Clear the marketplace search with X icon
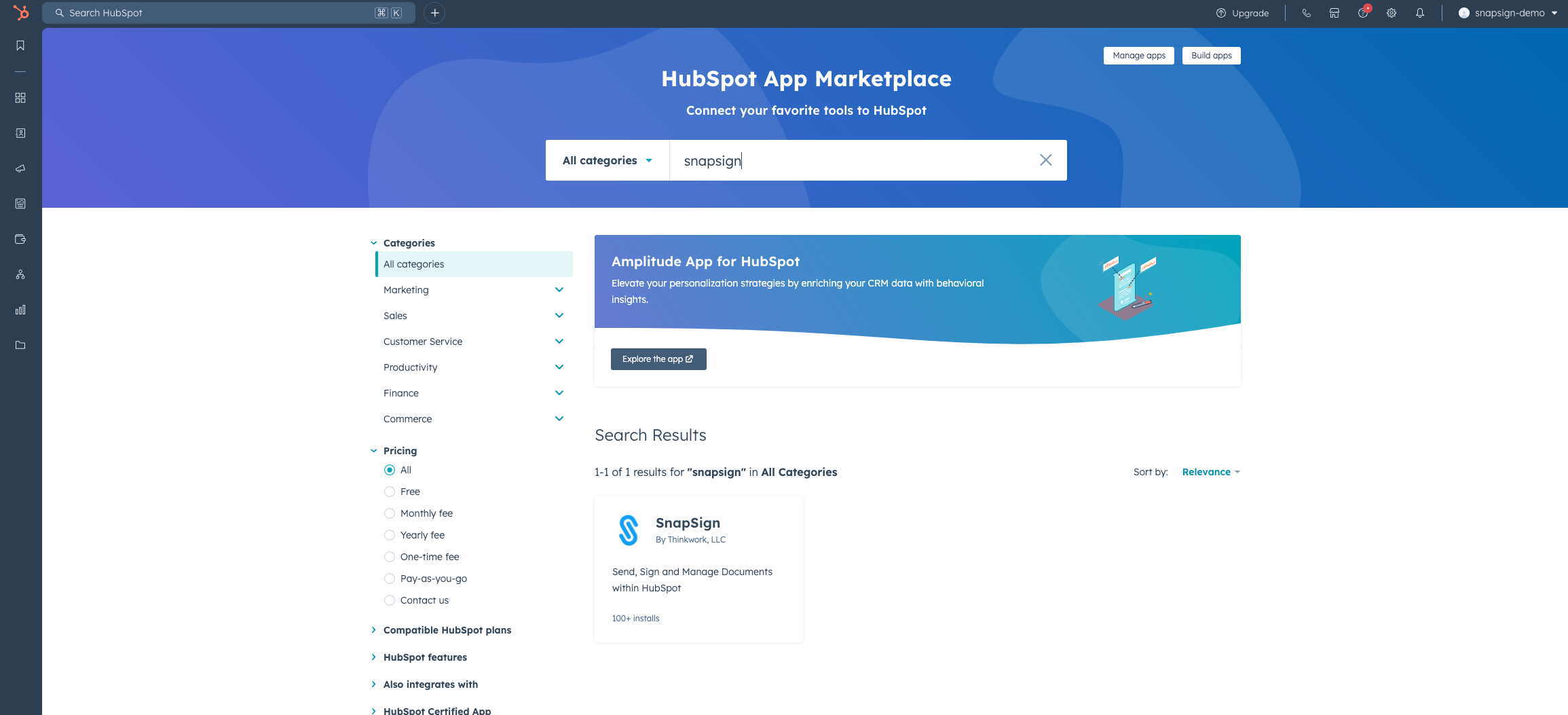The image size is (1568, 715). (x=1046, y=160)
